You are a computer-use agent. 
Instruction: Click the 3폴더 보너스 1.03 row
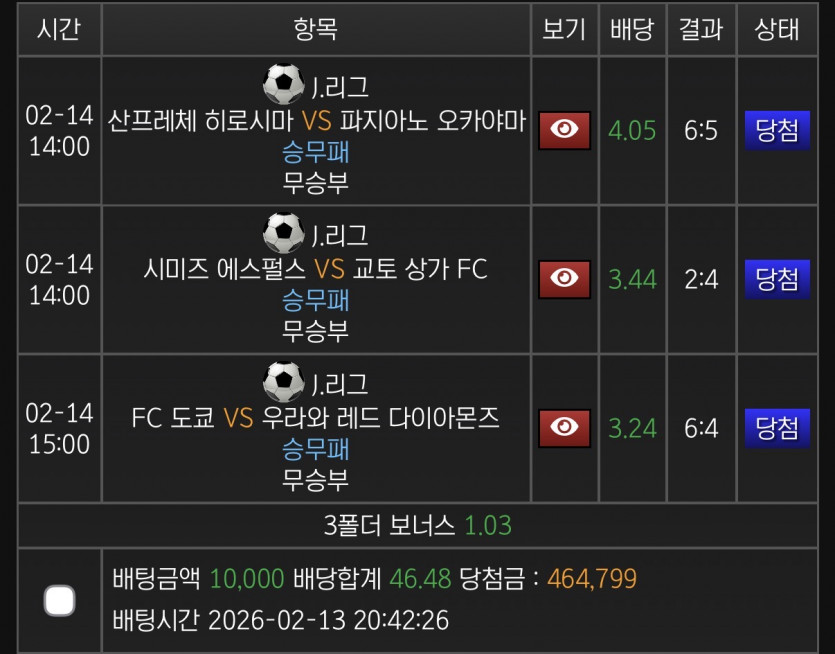[x=417, y=525]
